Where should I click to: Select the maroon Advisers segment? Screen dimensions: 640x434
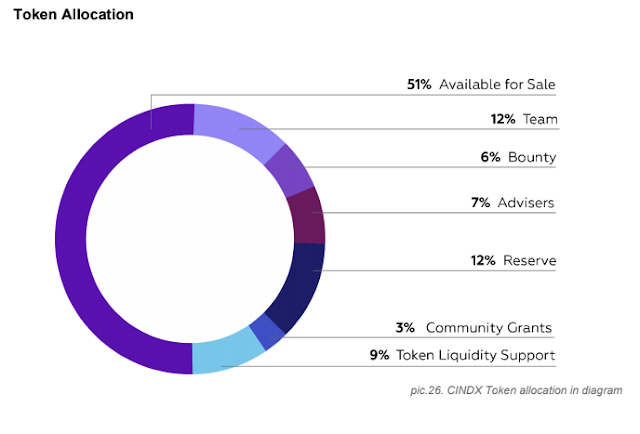[x=307, y=215]
